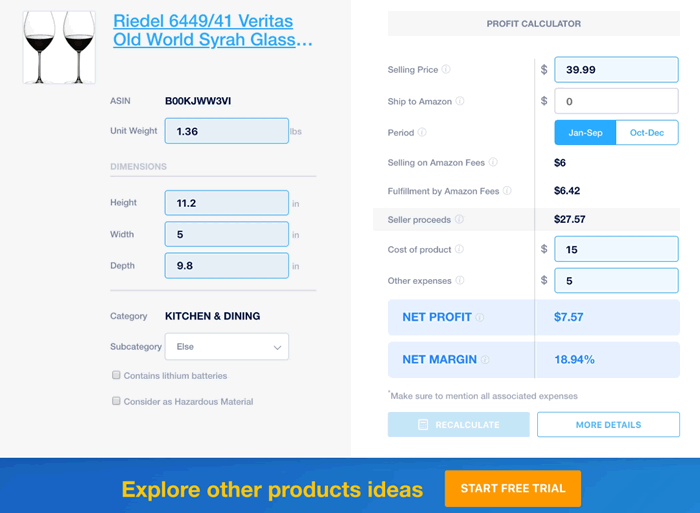
Task: Click info icon next to Cost of product
Action: [459, 249]
